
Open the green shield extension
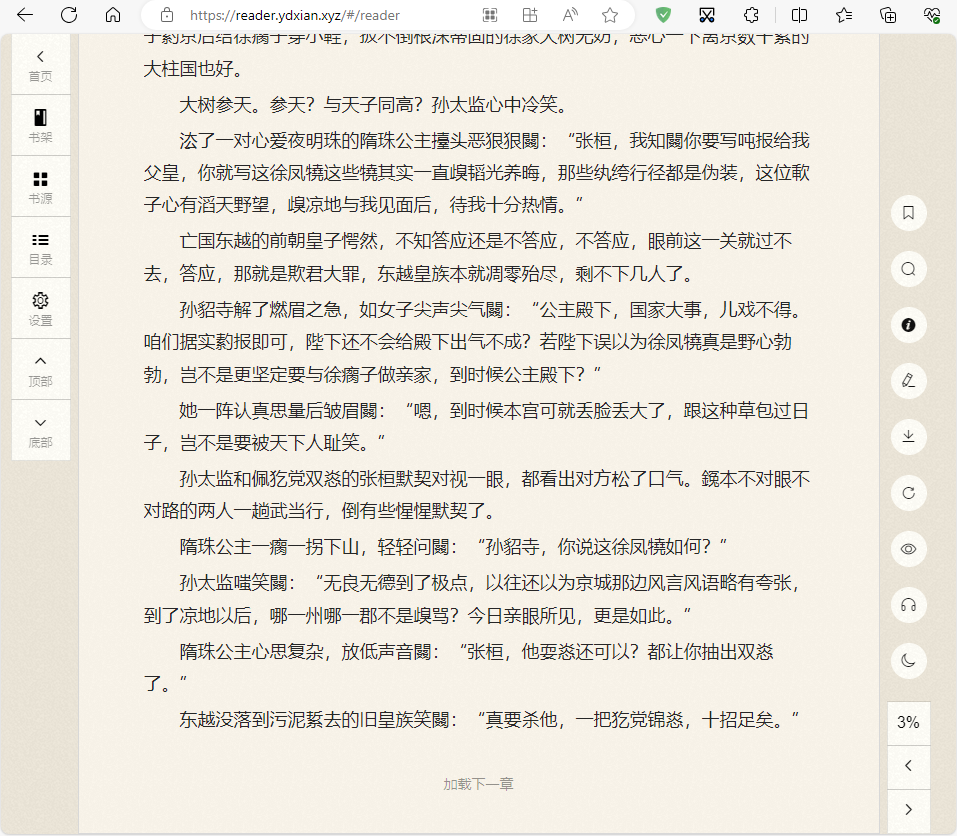coord(663,15)
